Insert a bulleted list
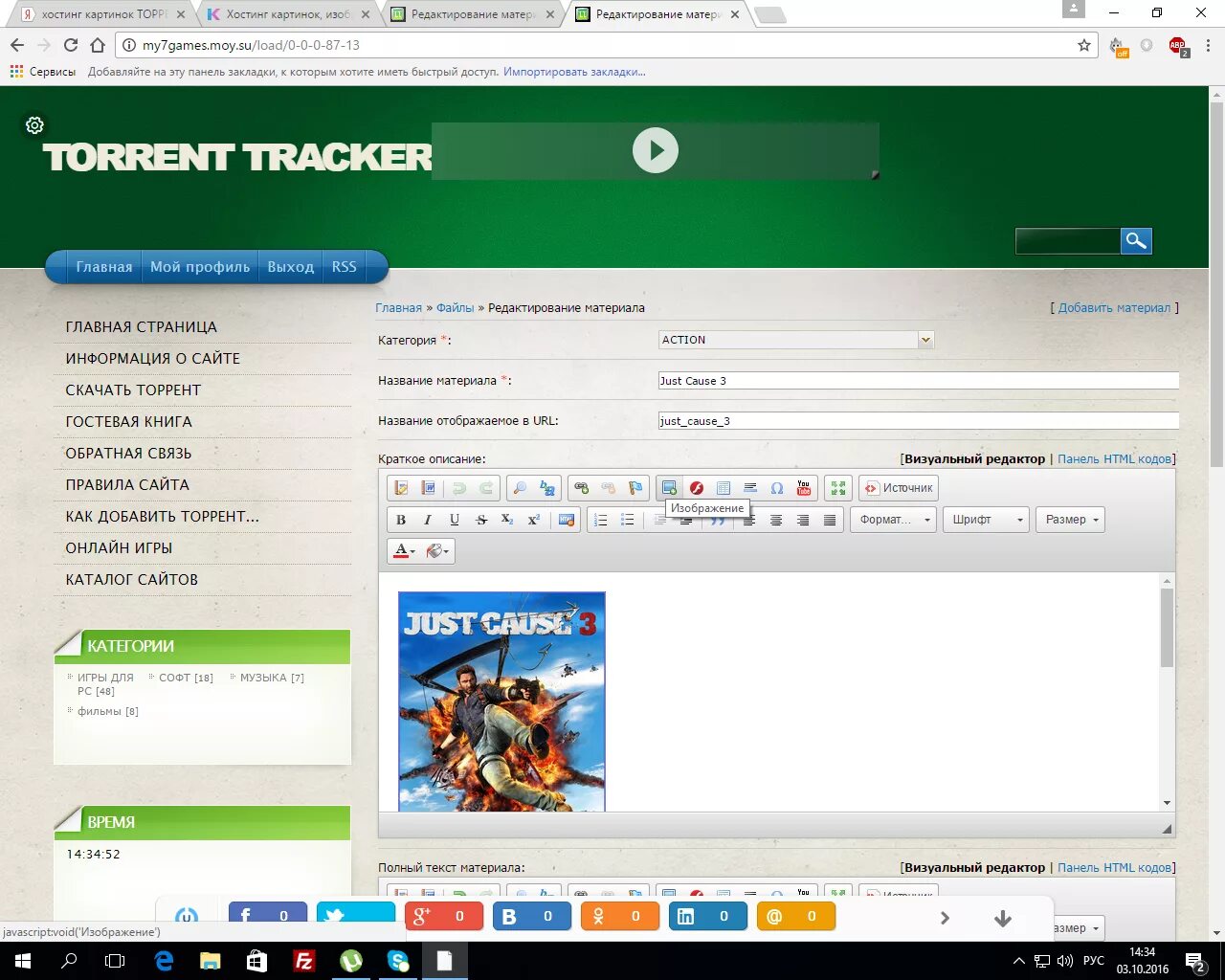1225x980 pixels. [x=628, y=520]
